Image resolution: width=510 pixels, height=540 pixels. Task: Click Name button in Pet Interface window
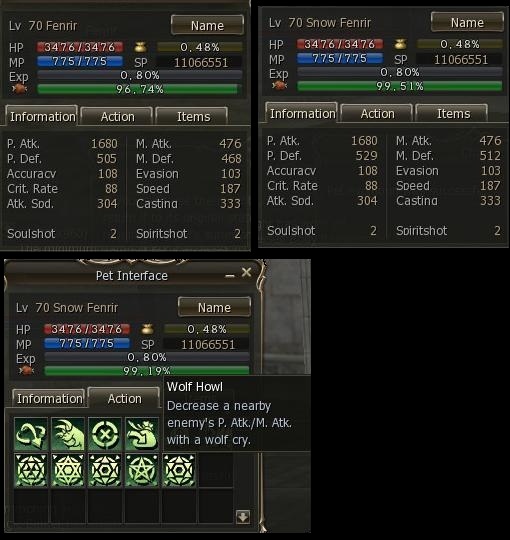(214, 307)
